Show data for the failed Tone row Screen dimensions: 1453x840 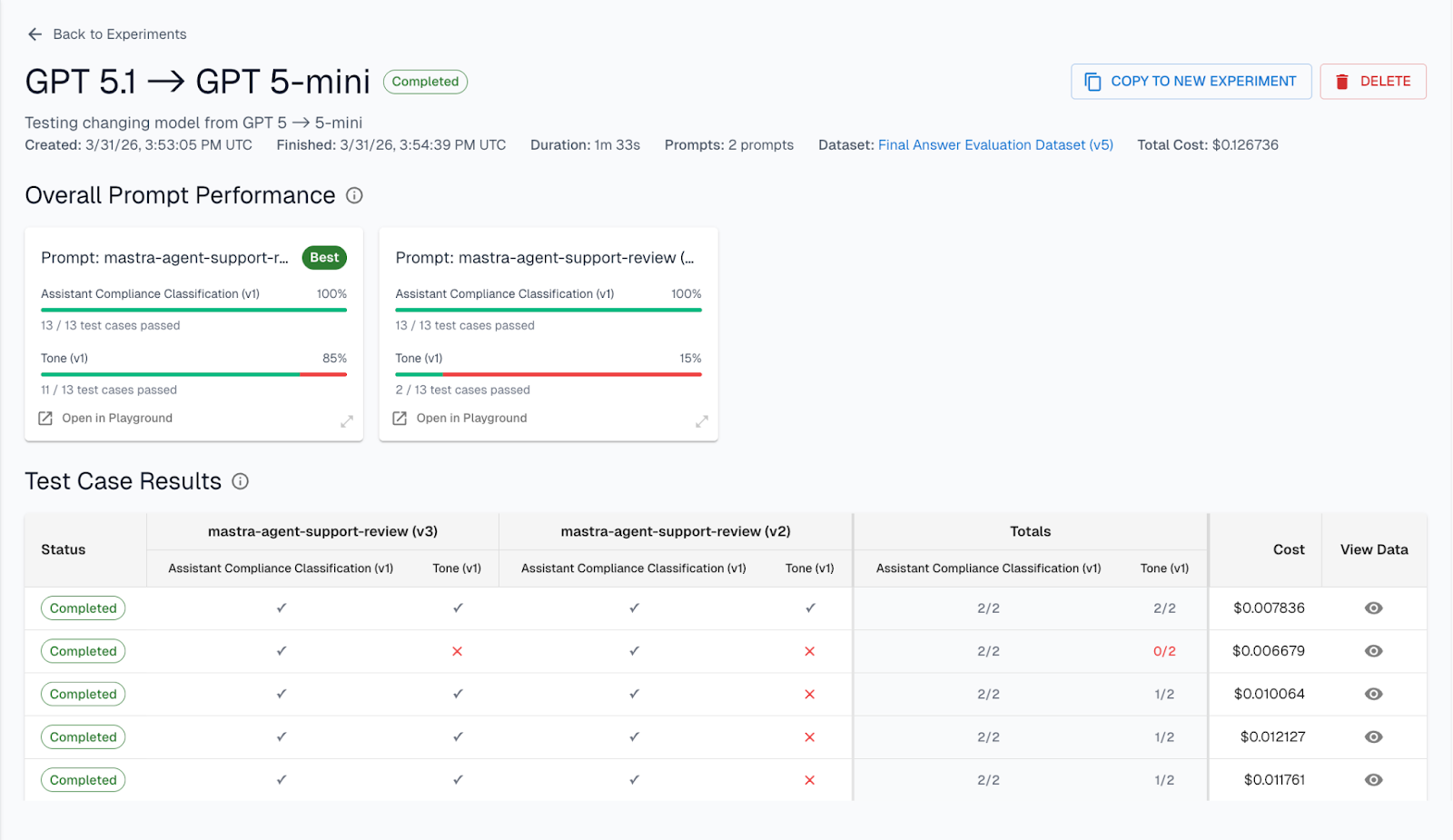click(1373, 651)
